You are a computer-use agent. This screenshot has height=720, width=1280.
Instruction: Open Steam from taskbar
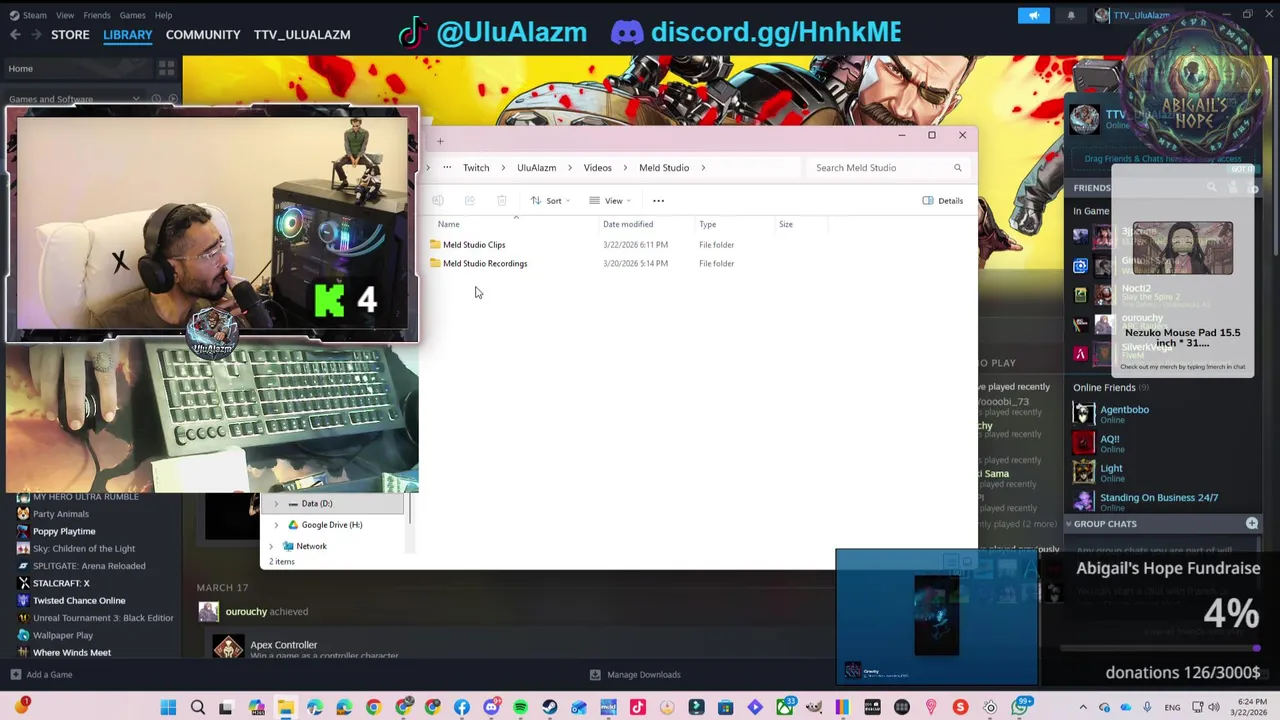(550, 708)
